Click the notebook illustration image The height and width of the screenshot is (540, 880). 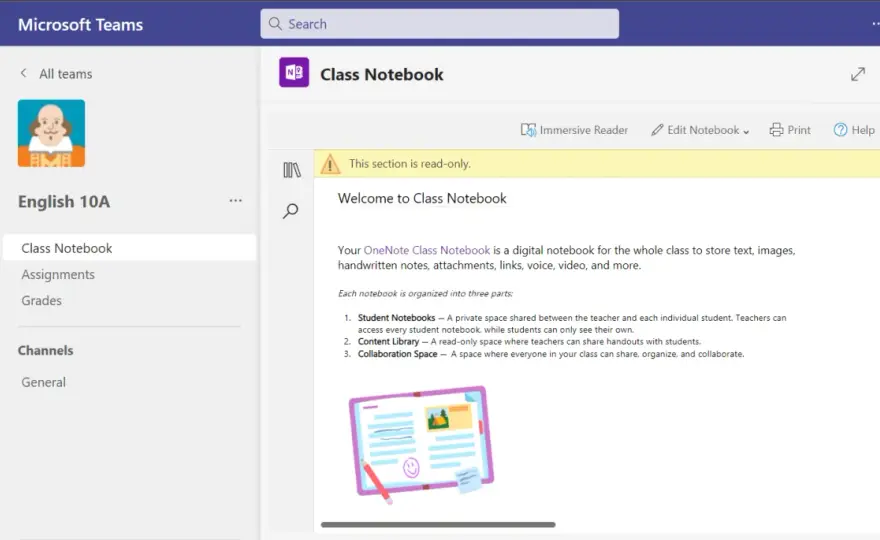tap(421, 445)
